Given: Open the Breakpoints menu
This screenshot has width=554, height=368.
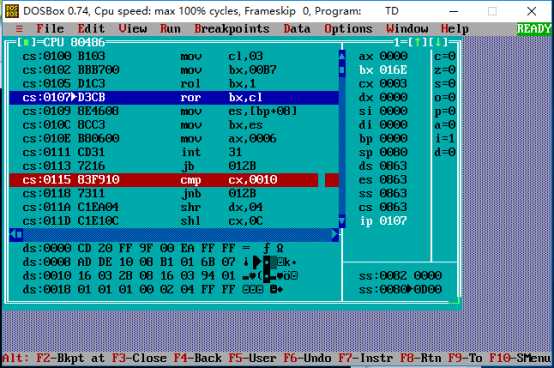Looking at the screenshot, I should click(232, 29).
